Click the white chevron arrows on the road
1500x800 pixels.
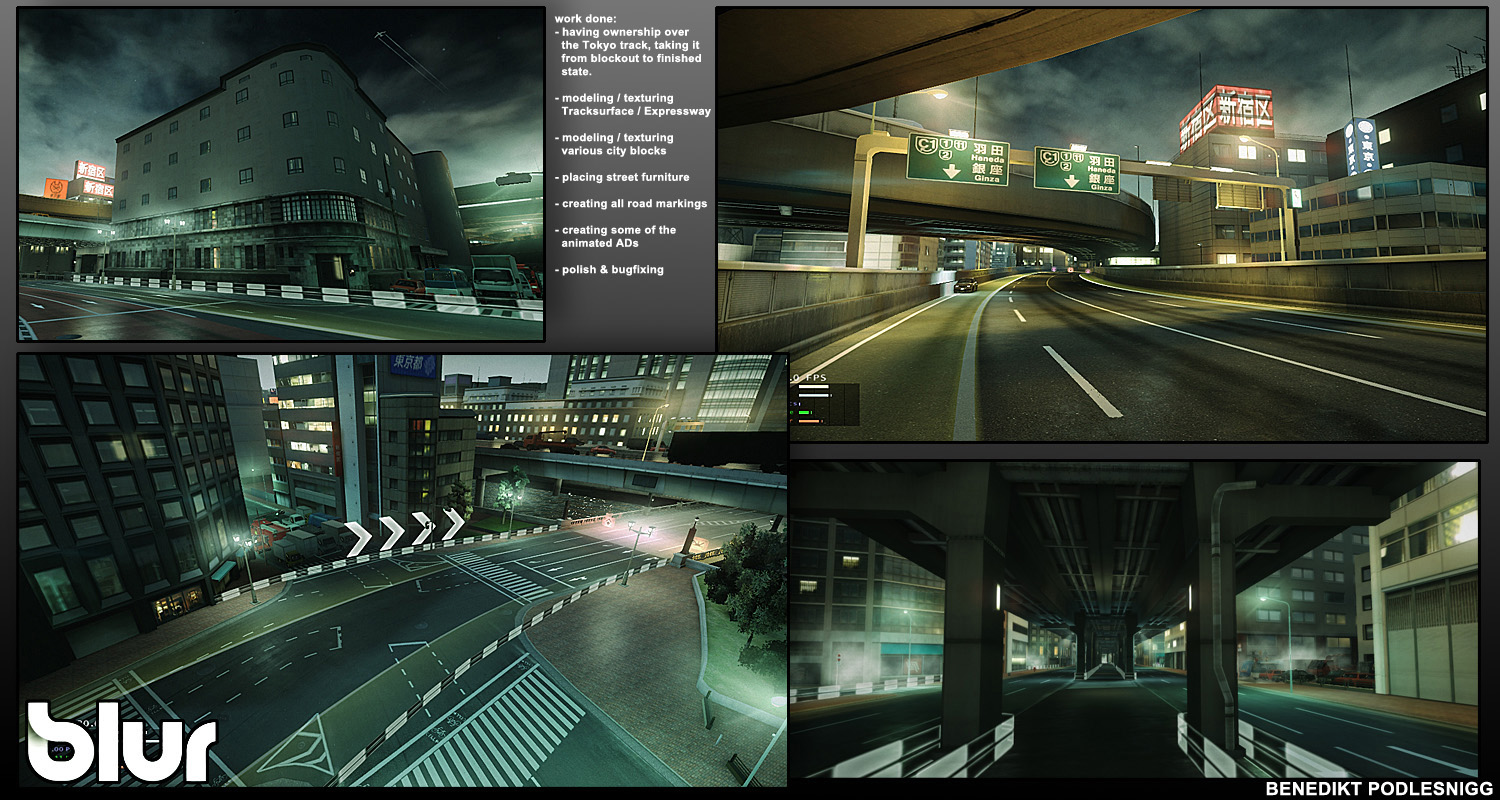pos(406,531)
